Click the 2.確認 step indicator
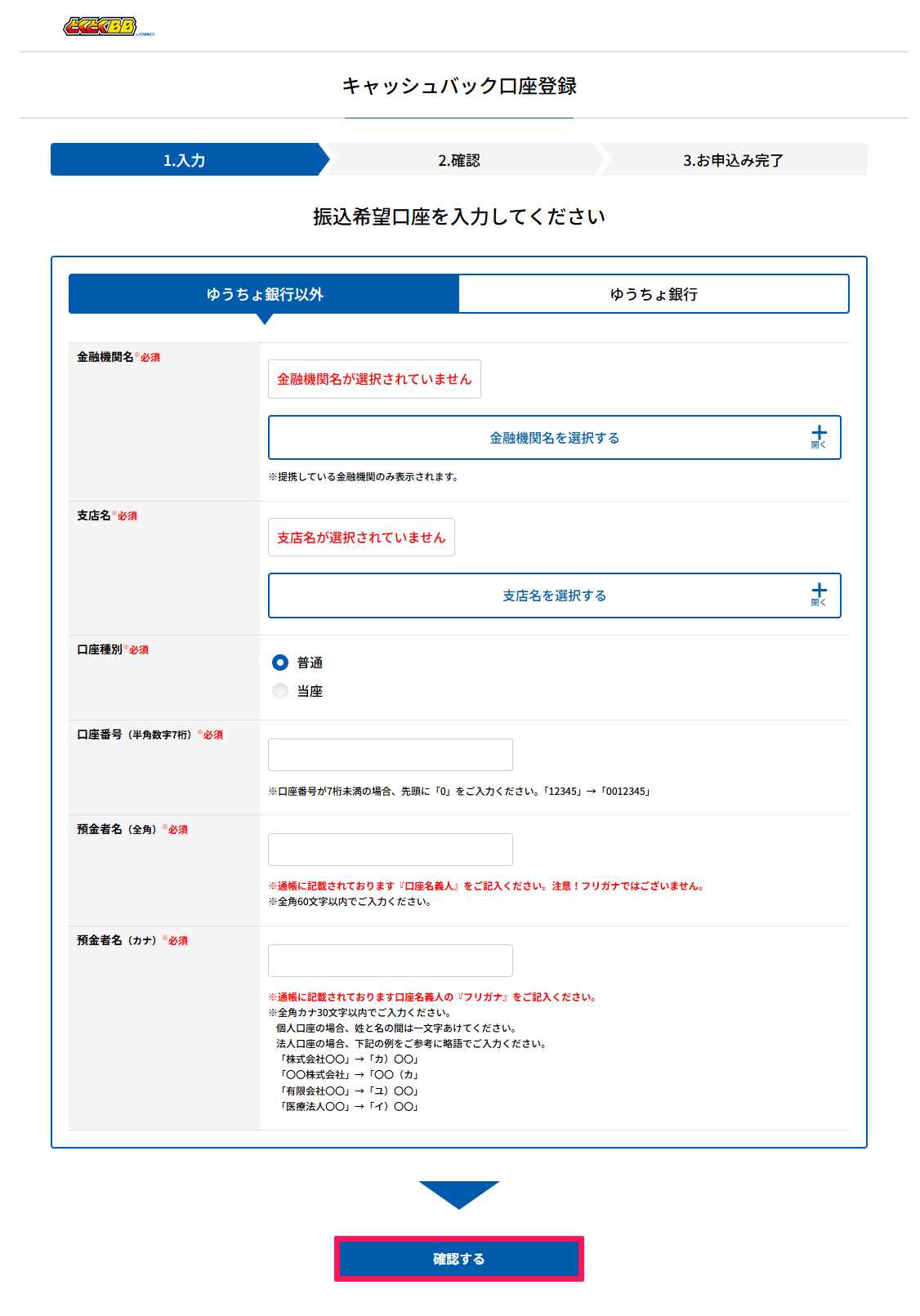The image size is (920, 1316). (459, 160)
